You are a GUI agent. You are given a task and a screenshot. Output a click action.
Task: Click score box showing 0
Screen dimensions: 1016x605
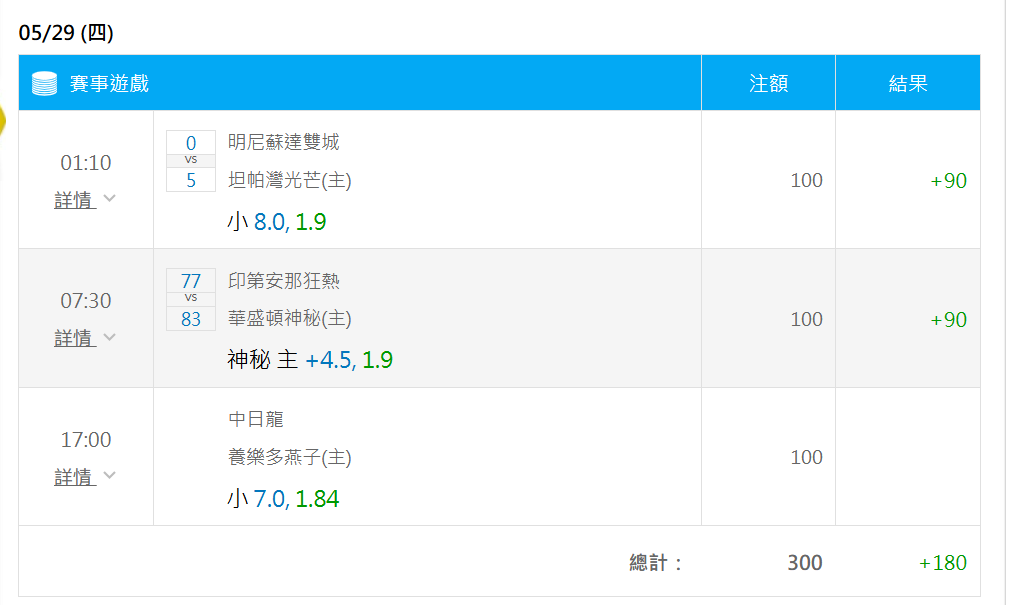click(x=190, y=143)
